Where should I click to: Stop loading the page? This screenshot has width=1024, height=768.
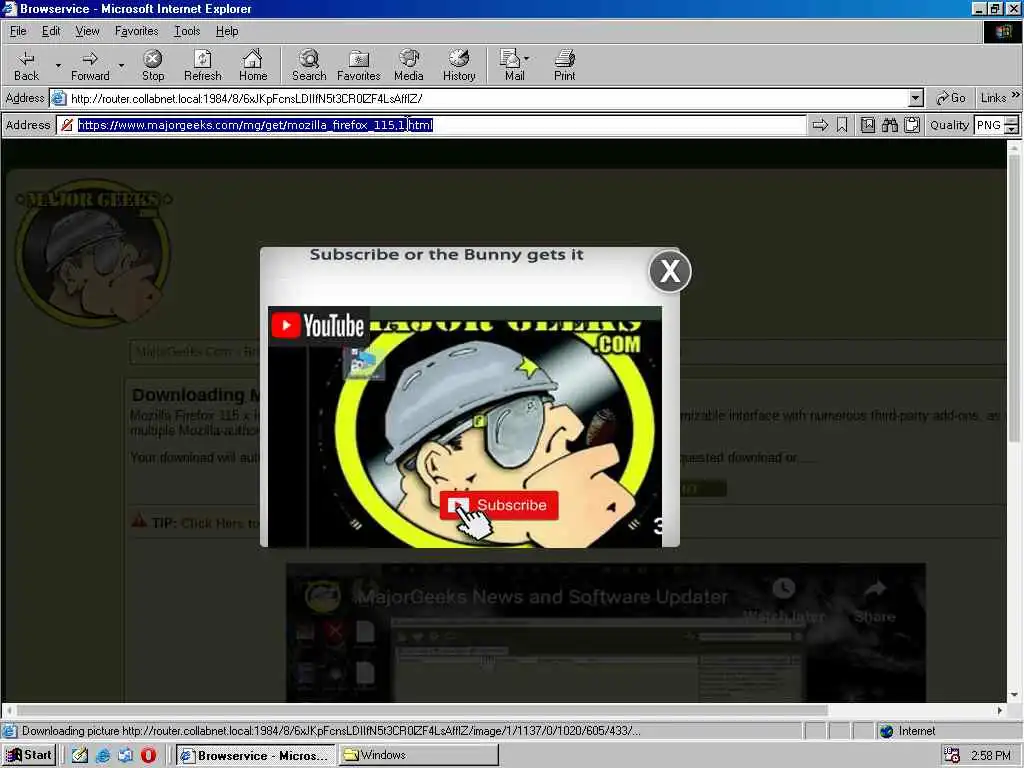153,65
